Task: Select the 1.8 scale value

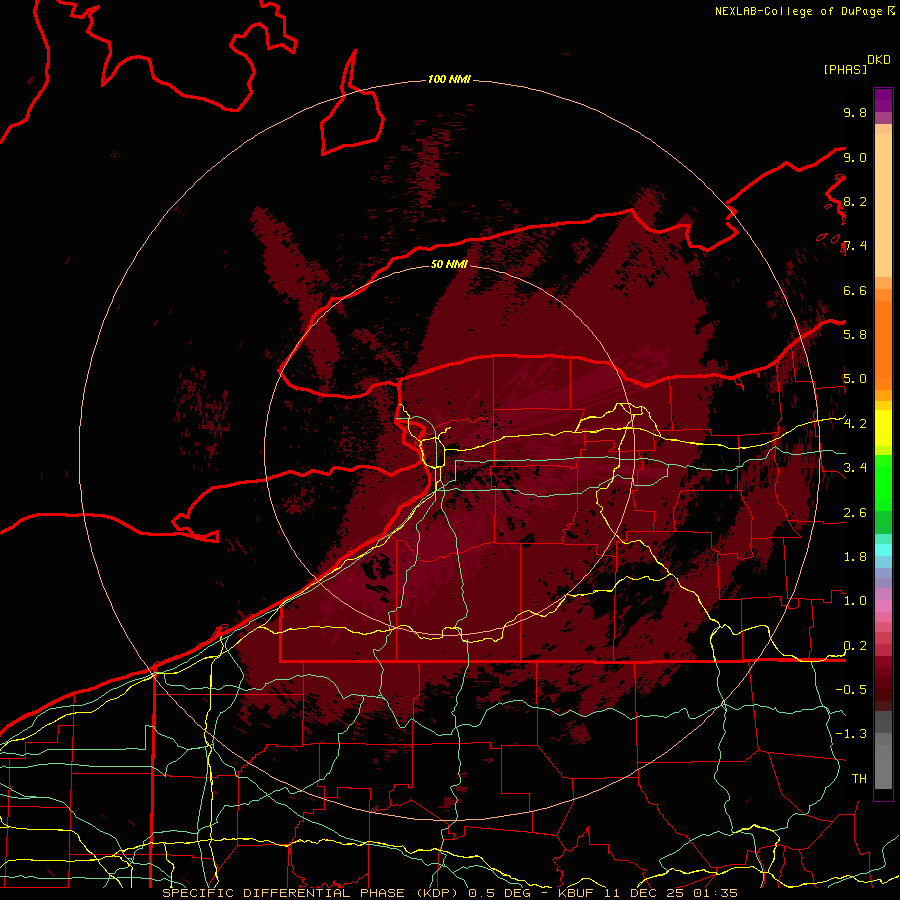Action: coord(855,557)
